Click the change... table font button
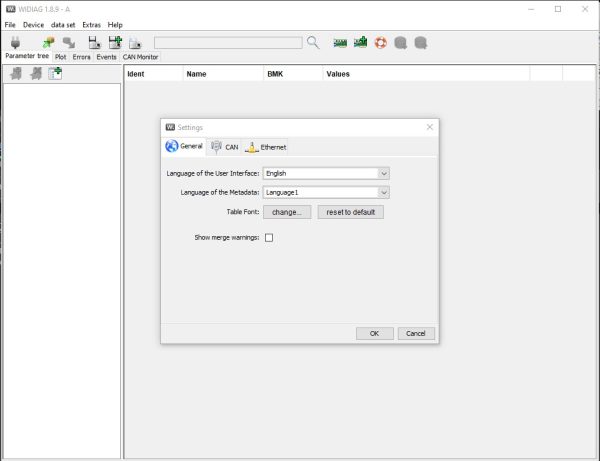This screenshot has height=461, width=600. pyautogui.click(x=287, y=212)
